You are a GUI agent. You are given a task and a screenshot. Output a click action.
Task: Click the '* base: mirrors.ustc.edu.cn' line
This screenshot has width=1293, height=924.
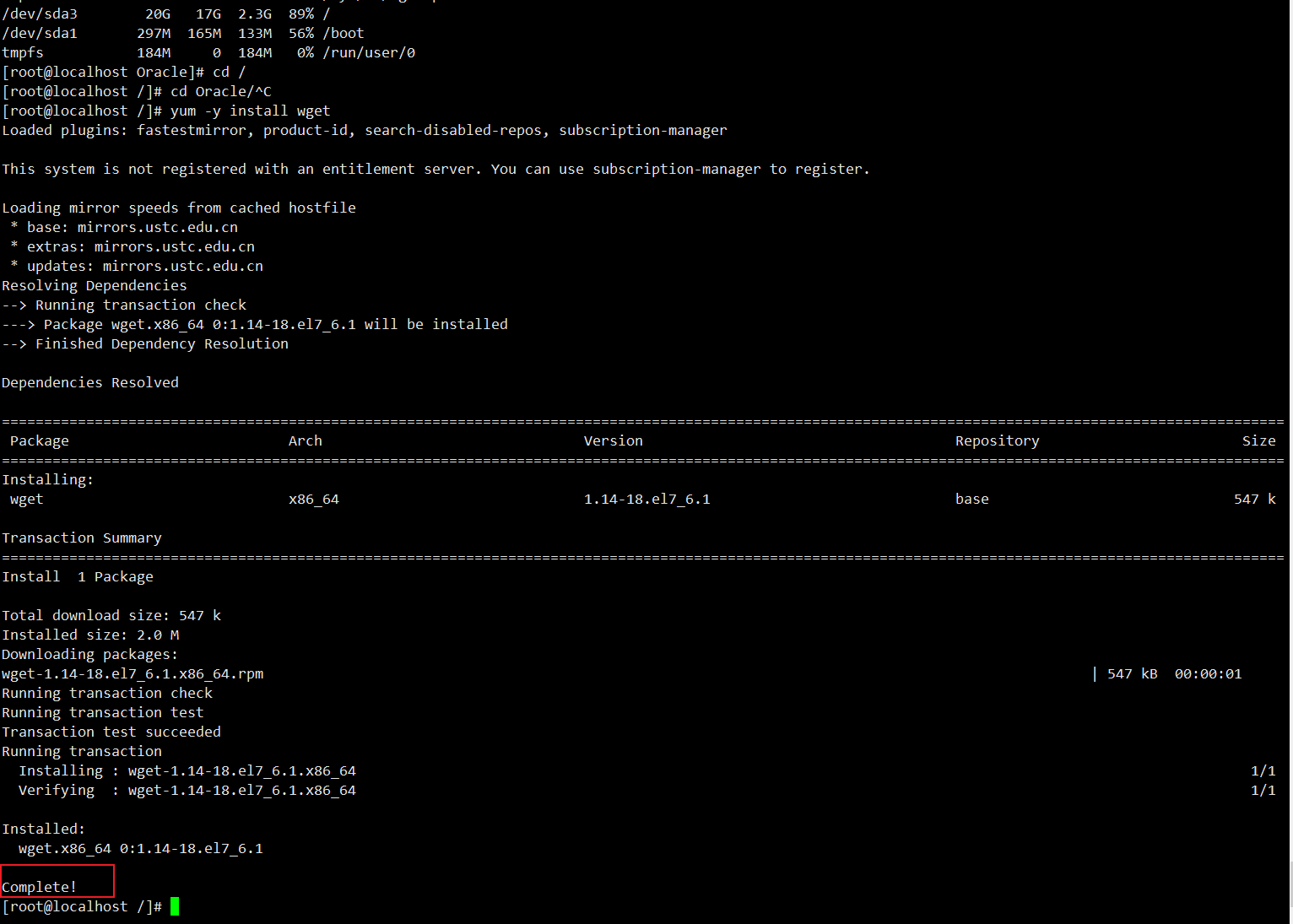[124, 227]
